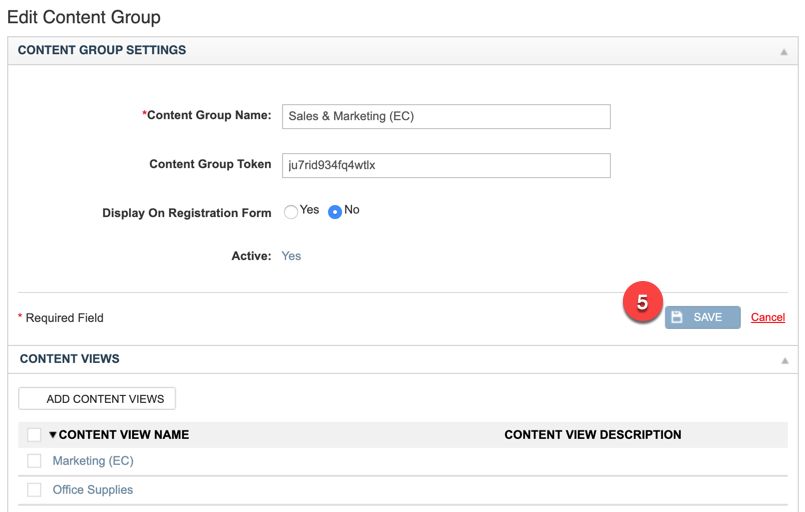The height and width of the screenshot is (512, 805).
Task: Click the ADD CONTENT VIEWS button
Action: pos(97,399)
